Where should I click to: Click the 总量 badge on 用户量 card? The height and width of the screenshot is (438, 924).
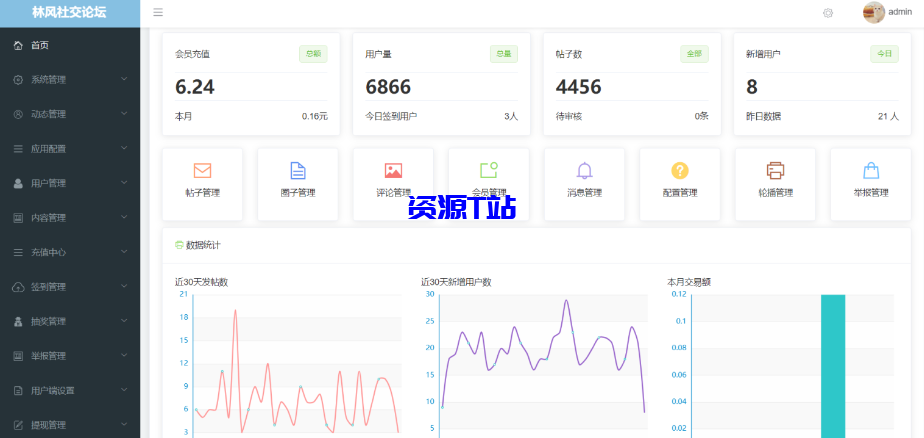point(504,54)
